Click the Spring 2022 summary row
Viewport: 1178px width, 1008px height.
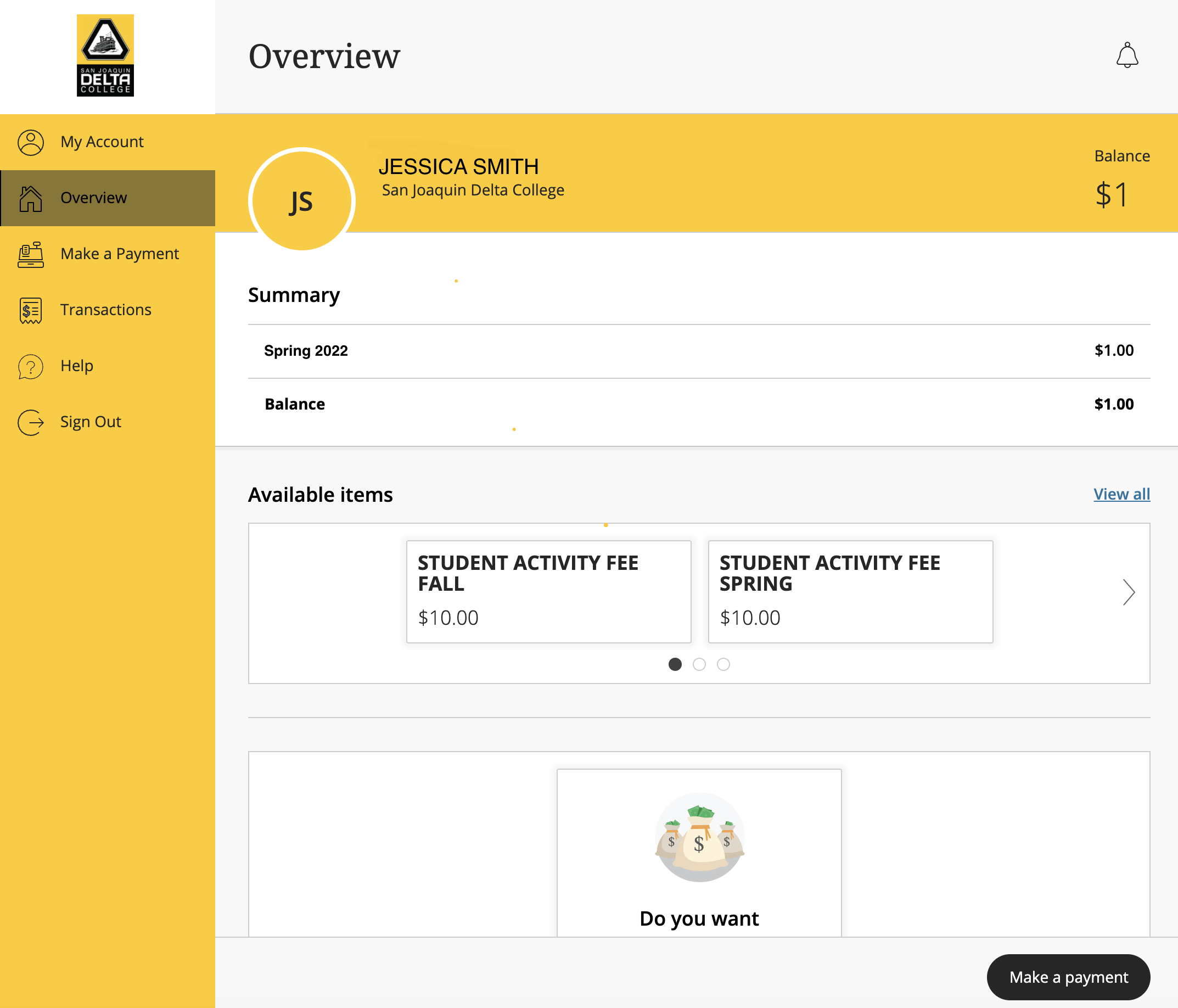point(698,351)
